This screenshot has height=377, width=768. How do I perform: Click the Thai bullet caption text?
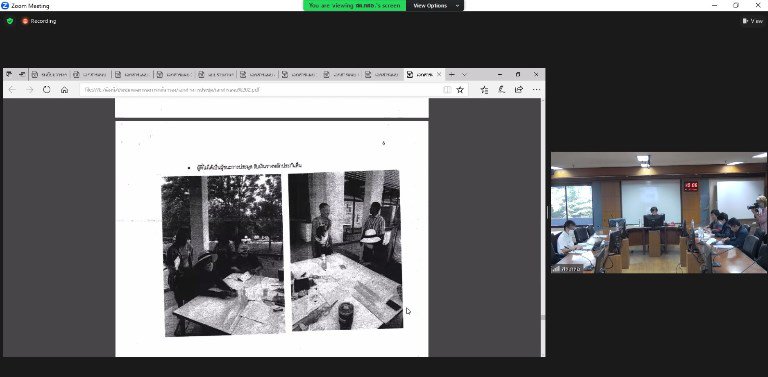[x=249, y=166]
